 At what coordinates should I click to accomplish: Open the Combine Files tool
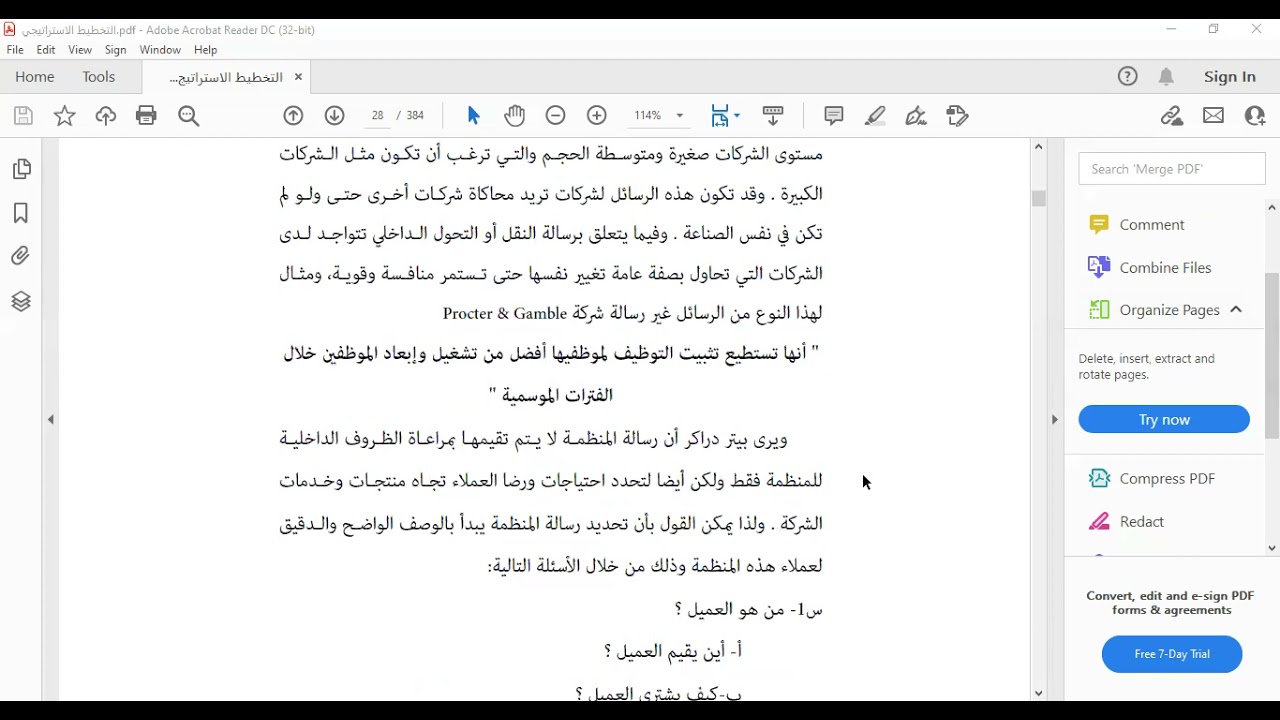1151,267
